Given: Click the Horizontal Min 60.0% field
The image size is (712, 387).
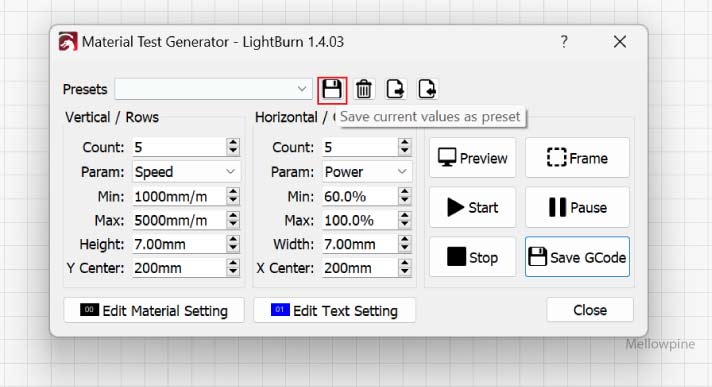Looking at the screenshot, I should 360,196.
